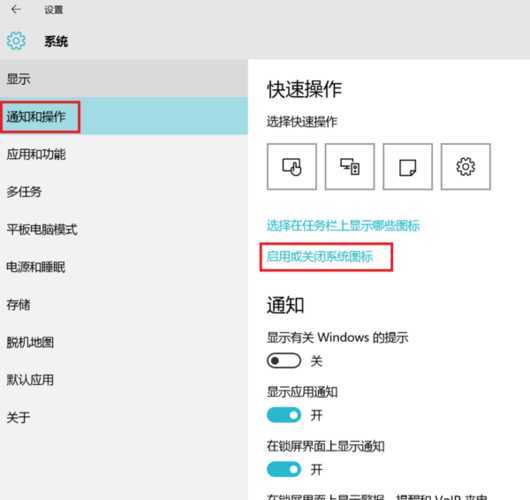
Task: Select the Note quick action tile
Action: (408, 167)
